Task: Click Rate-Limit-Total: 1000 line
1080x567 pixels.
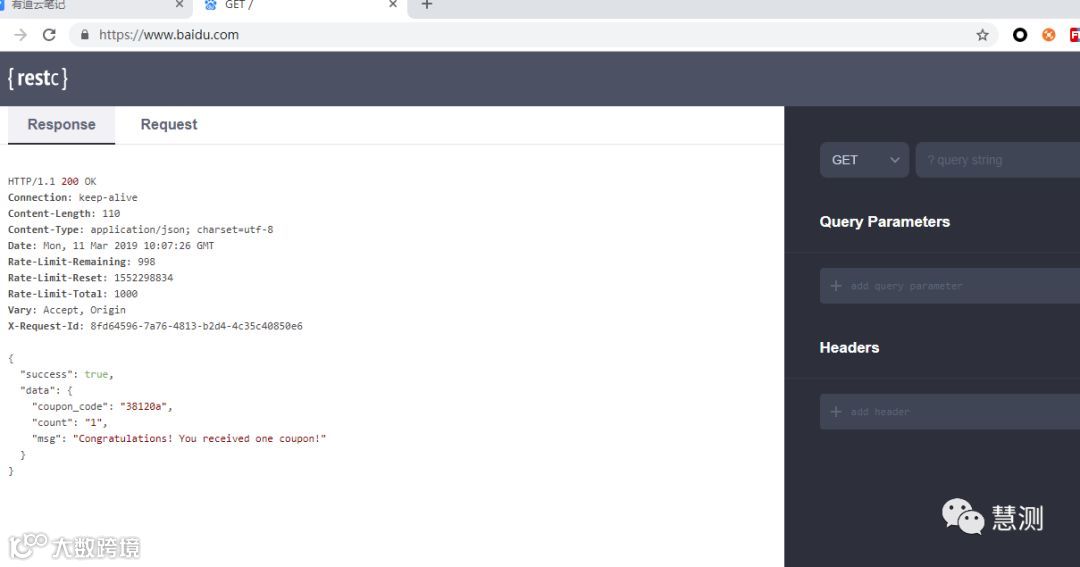Action: point(73,294)
